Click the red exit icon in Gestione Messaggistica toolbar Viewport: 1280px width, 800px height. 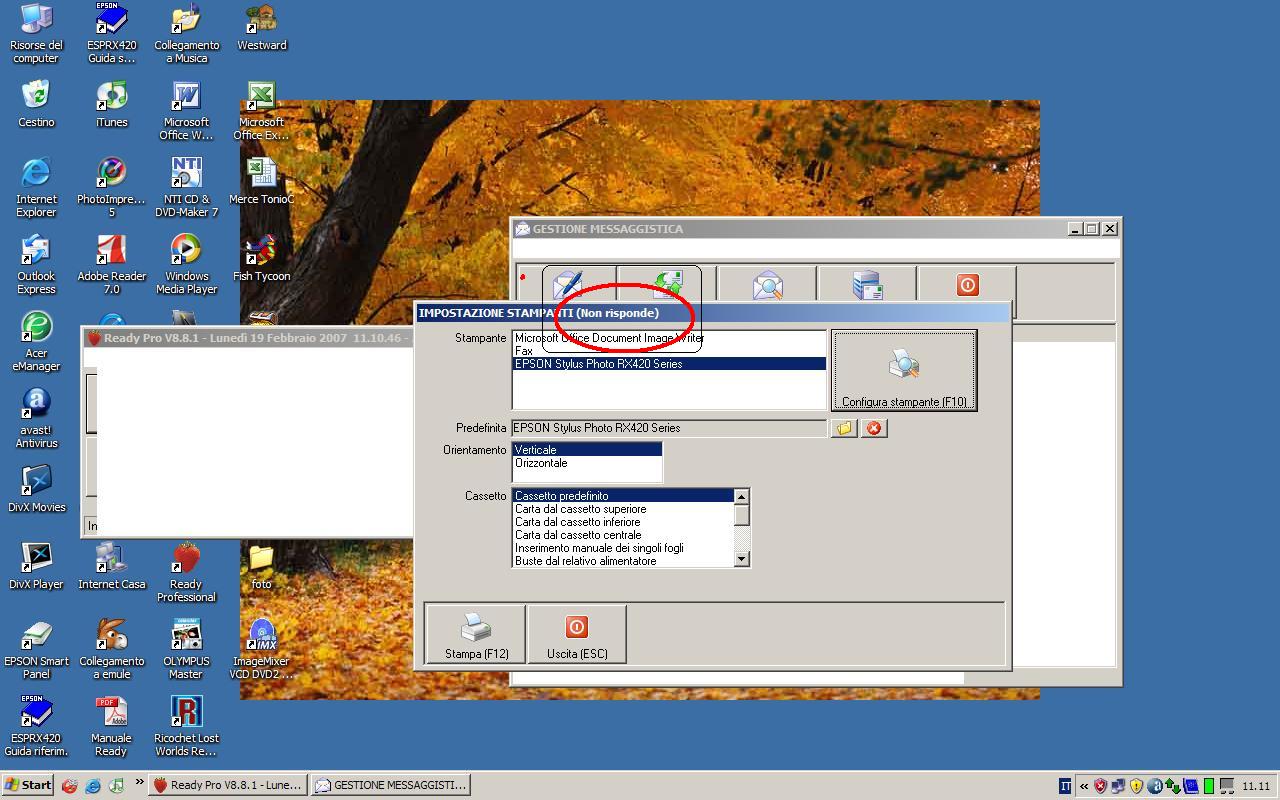click(967, 285)
